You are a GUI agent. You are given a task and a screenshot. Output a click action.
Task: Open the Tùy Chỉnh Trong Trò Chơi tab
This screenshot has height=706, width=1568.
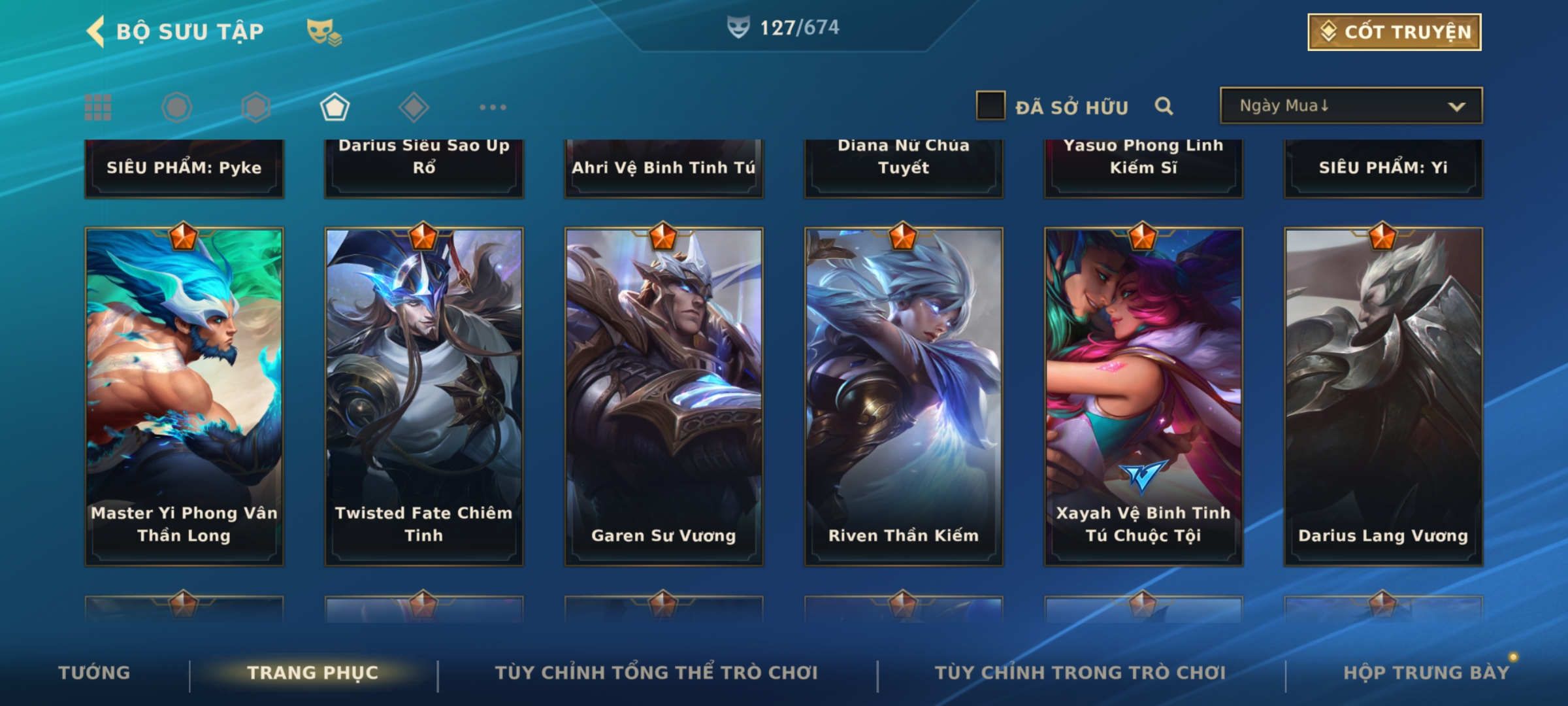(1080, 673)
